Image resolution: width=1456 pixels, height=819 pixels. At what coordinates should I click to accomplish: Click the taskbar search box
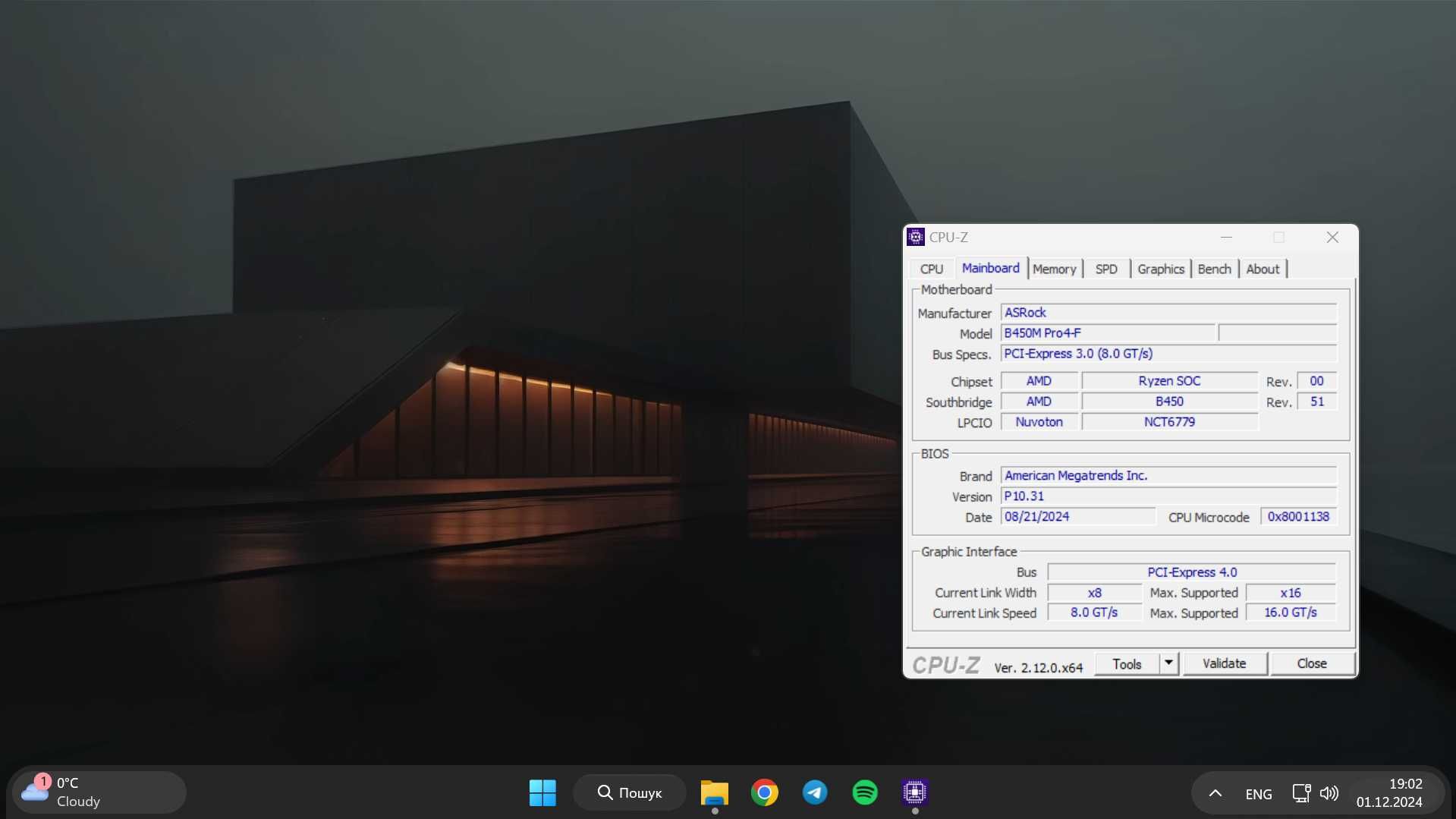tap(630, 792)
